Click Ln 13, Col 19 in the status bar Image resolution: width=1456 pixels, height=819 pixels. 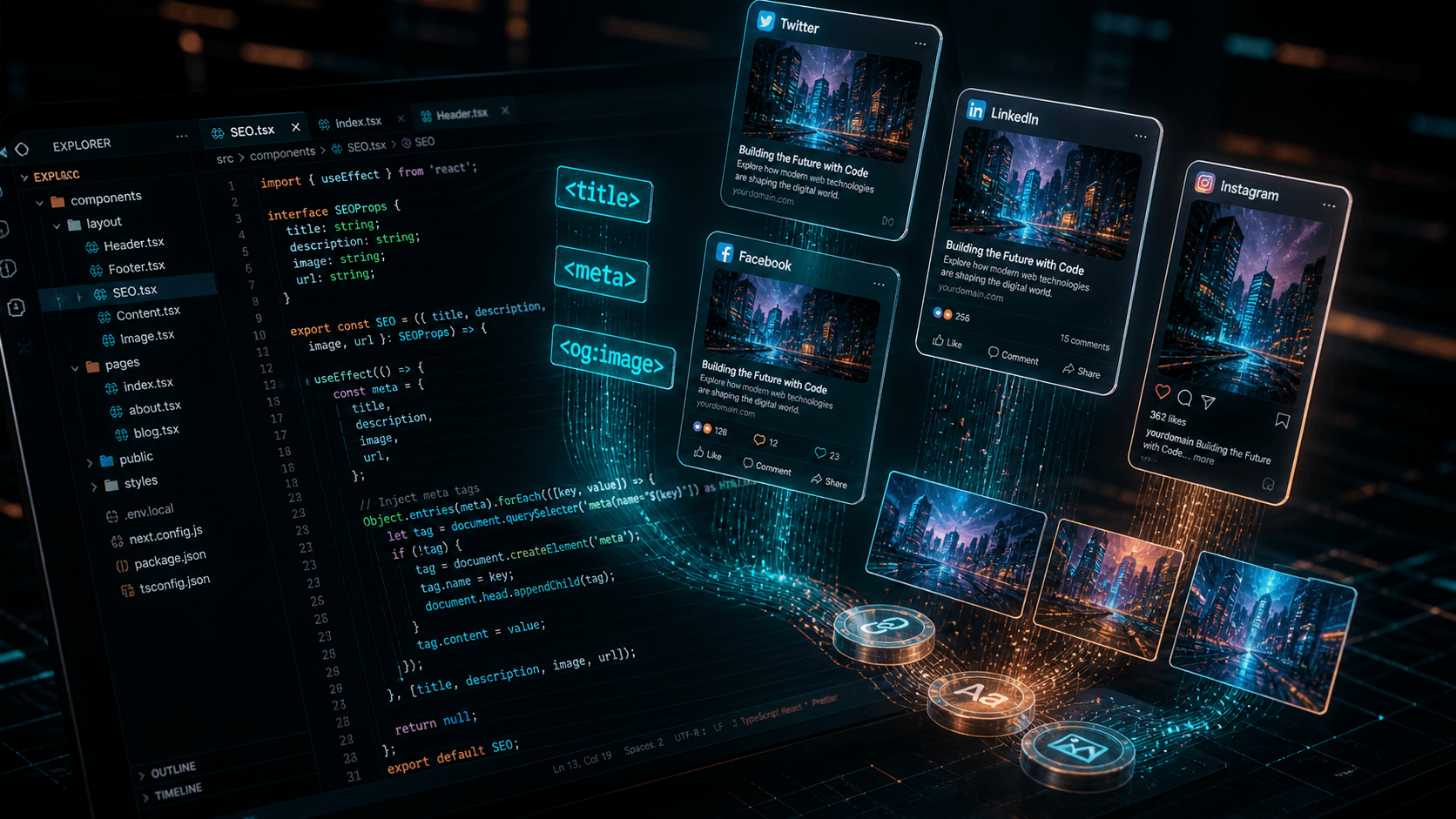point(583,763)
